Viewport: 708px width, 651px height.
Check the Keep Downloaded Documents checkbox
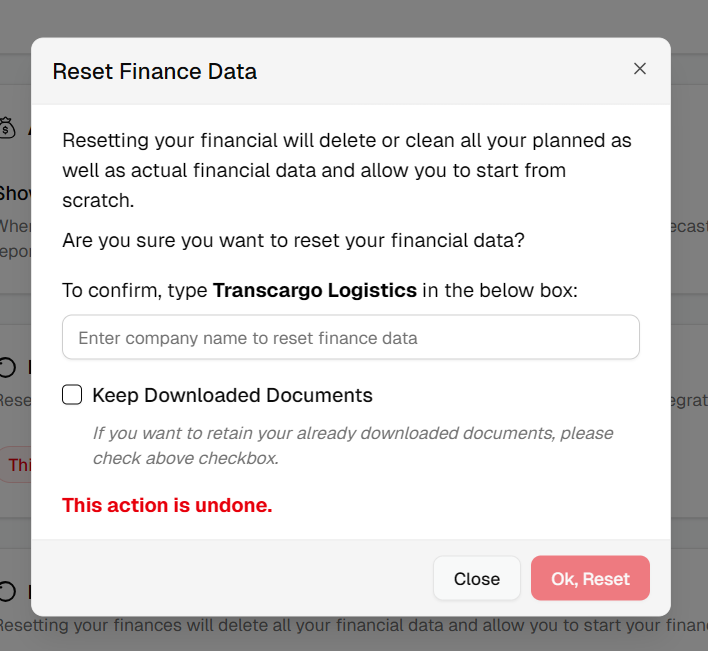click(72, 395)
